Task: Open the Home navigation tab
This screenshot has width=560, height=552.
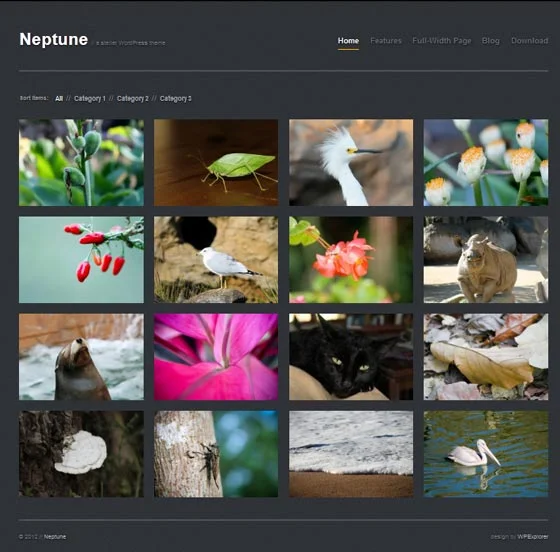Action: tap(348, 41)
